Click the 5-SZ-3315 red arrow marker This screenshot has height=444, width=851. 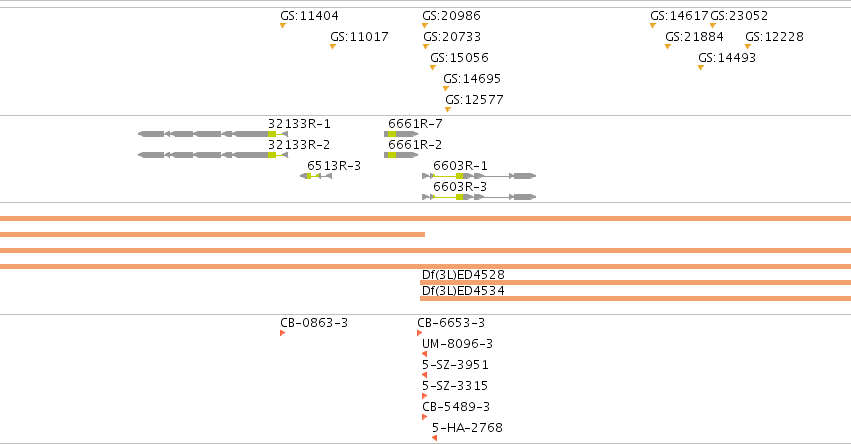424,396
